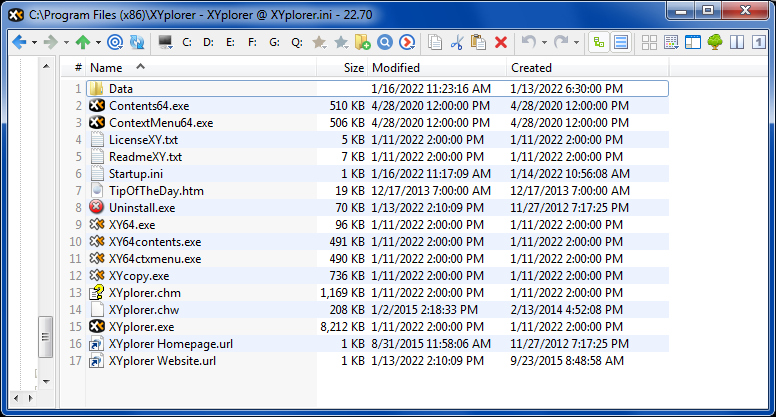Open the Back history dropdown arrow
The width and height of the screenshot is (776, 417).
click(x=34, y=43)
